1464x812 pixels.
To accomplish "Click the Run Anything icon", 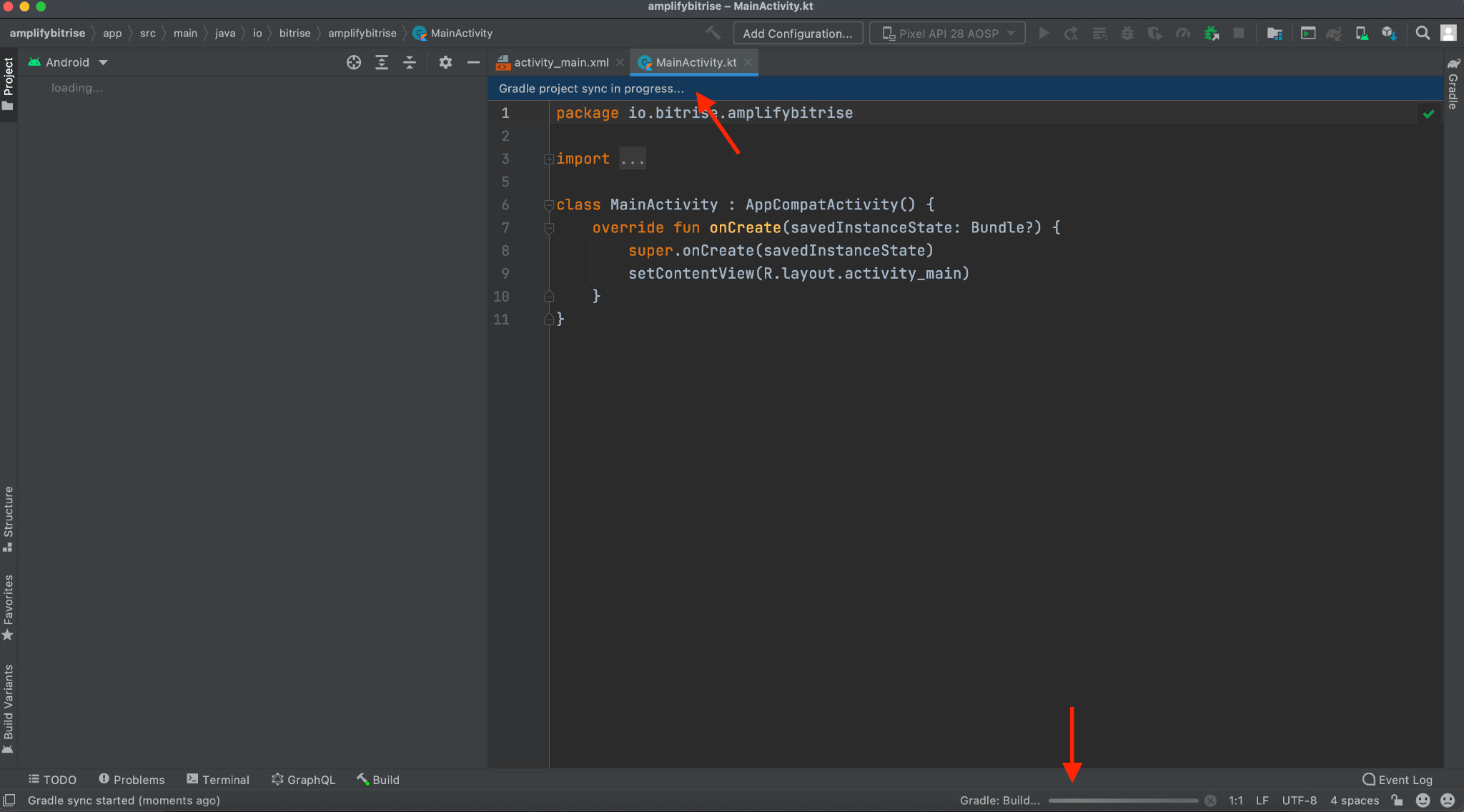I will tap(1308, 33).
